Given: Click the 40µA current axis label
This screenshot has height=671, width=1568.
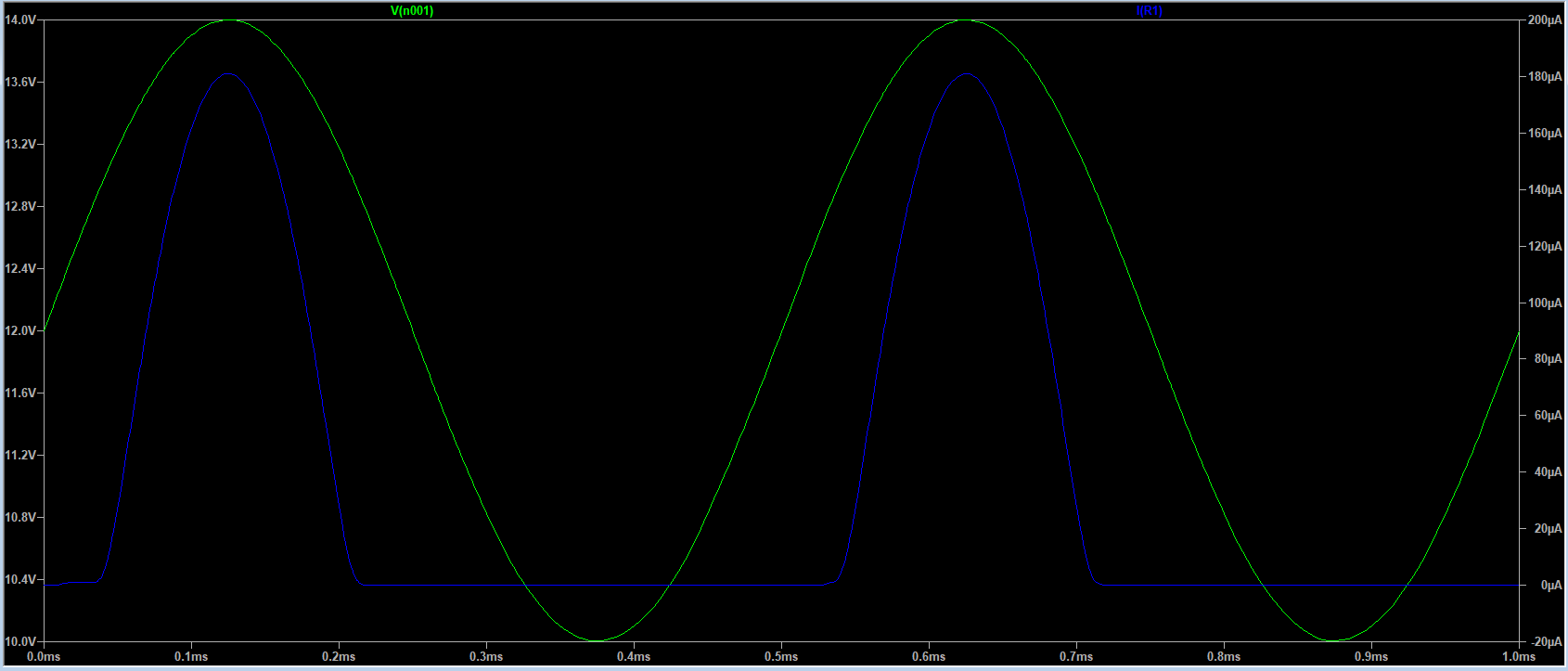Looking at the screenshot, I should (x=1548, y=472).
